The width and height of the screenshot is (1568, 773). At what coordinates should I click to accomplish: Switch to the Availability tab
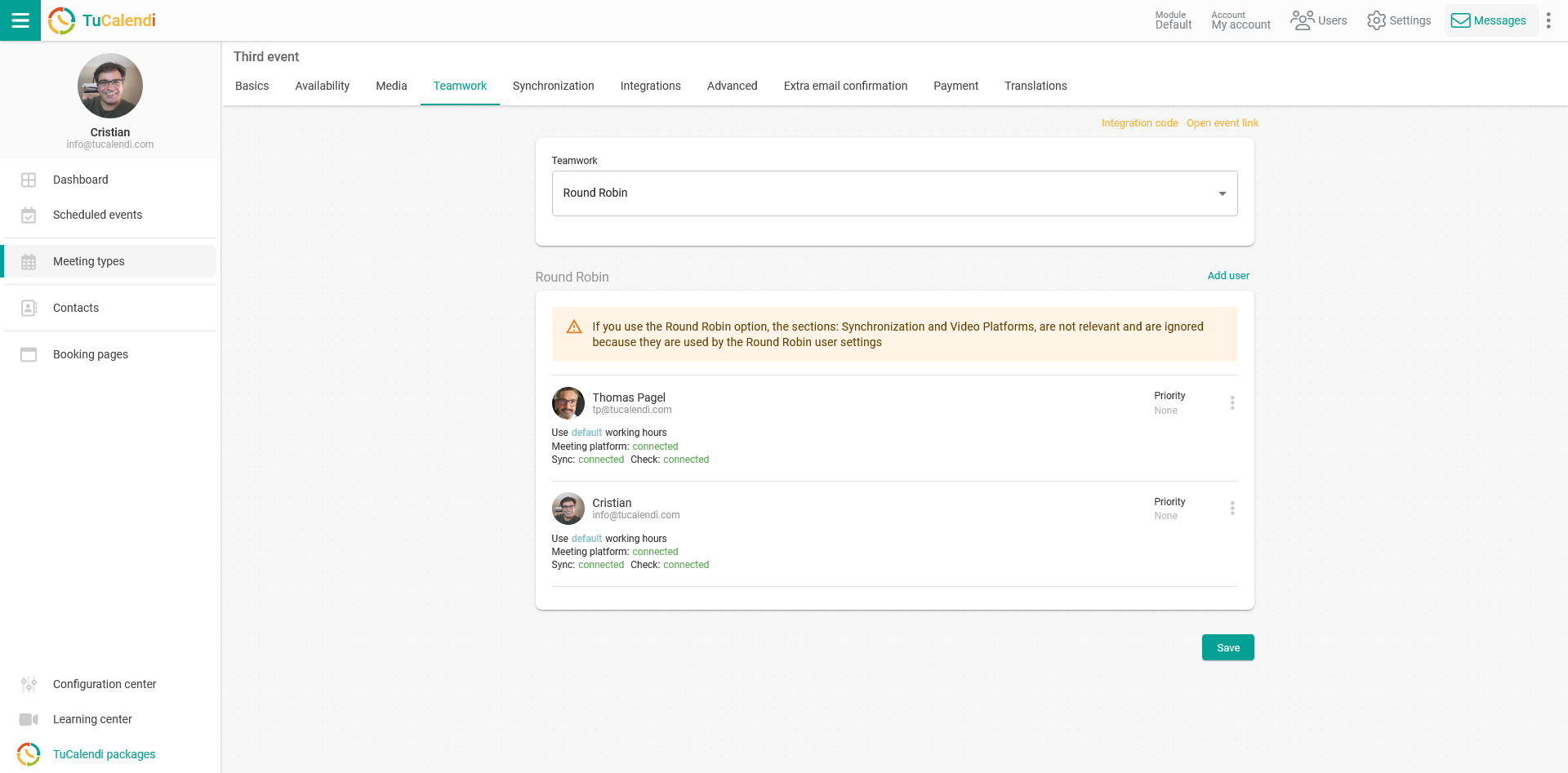[322, 86]
